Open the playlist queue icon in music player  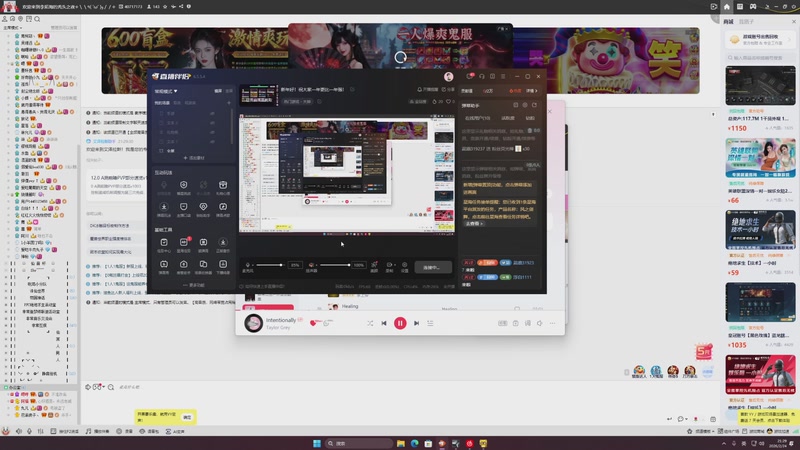pos(430,323)
